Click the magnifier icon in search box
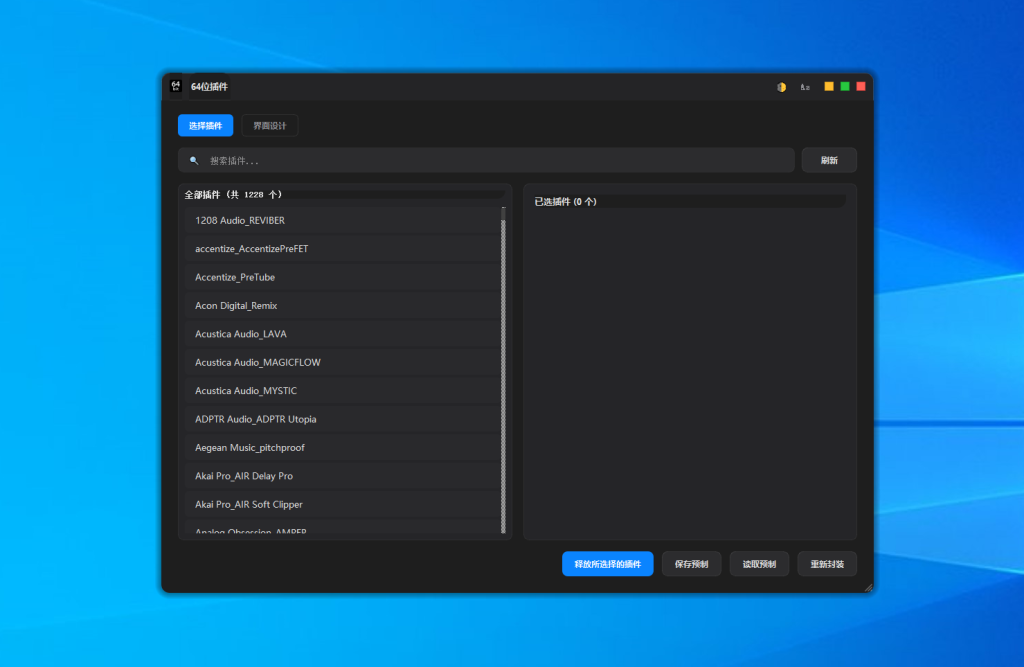 (194, 160)
